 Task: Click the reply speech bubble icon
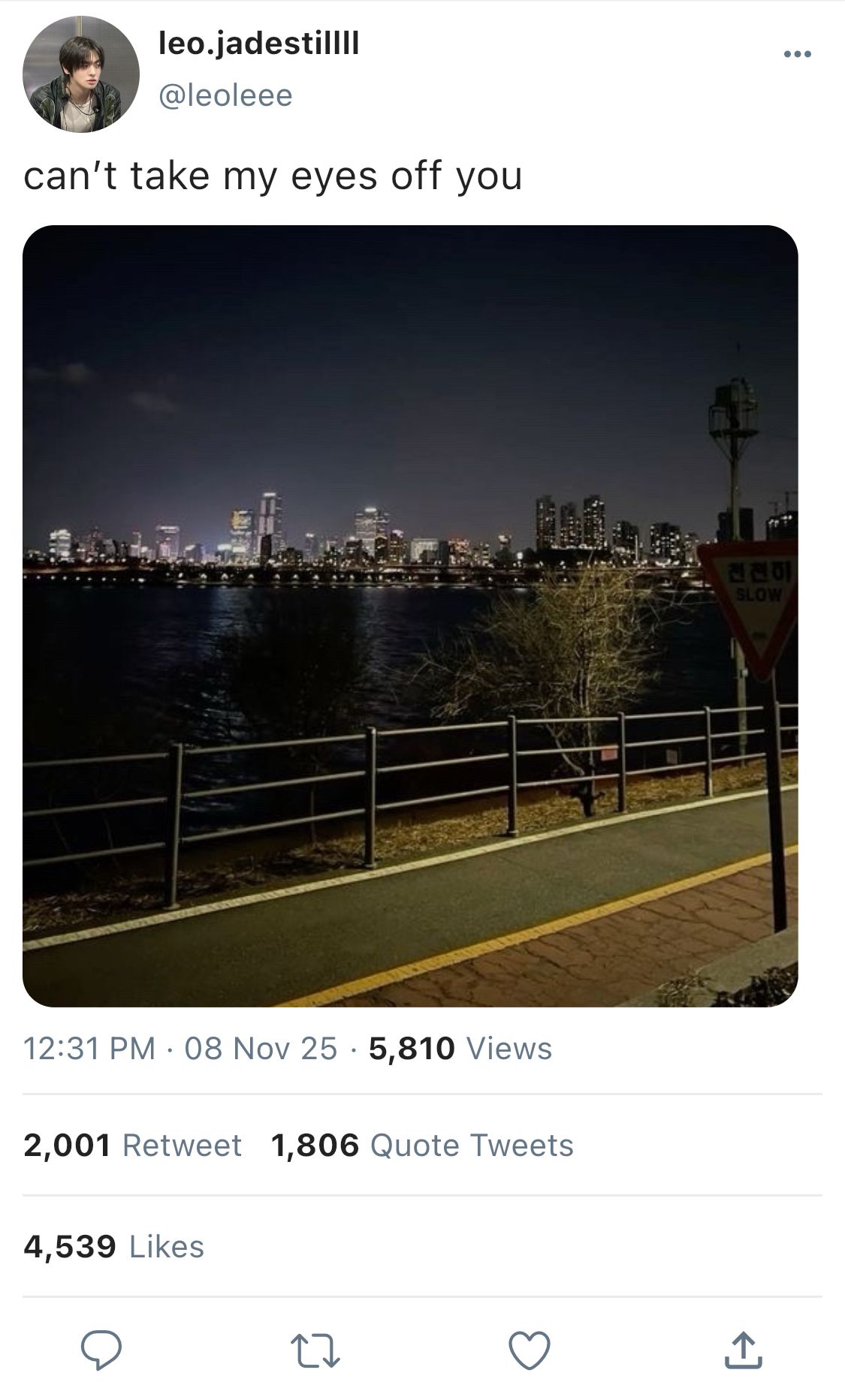click(x=101, y=1350)
